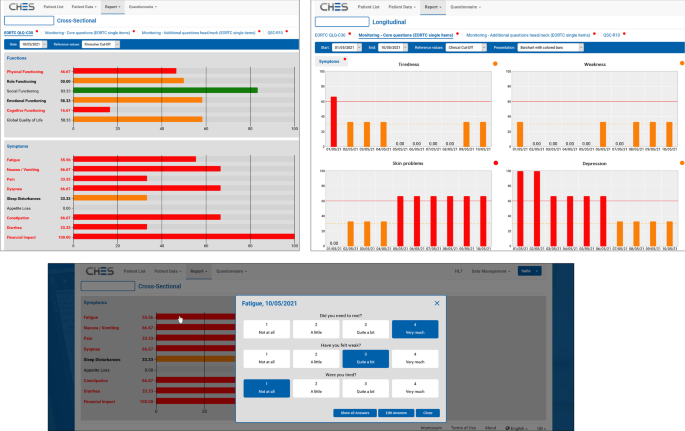
Task: Click the CHES logo in the bottom dialog screenshot
Action: pos(100,271)
